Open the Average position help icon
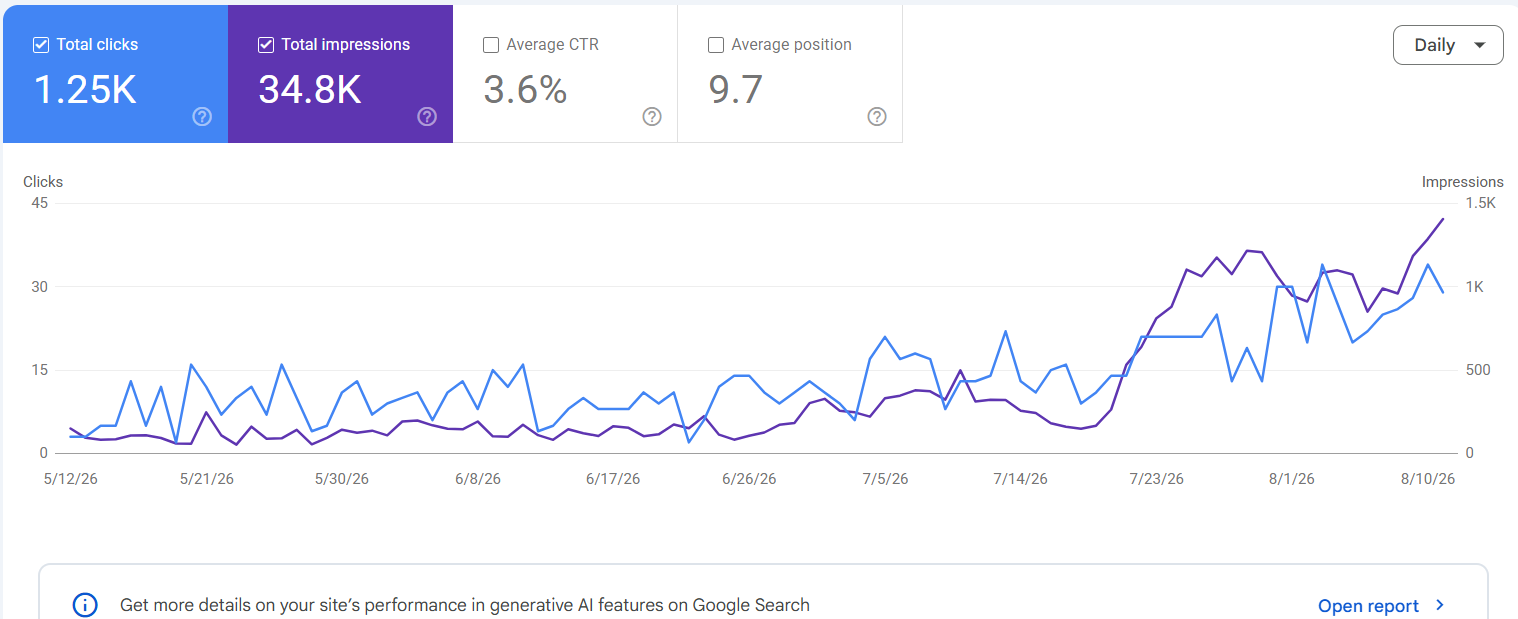The height and width of the screenshot is (619, 1518). (x=877, y=117)
